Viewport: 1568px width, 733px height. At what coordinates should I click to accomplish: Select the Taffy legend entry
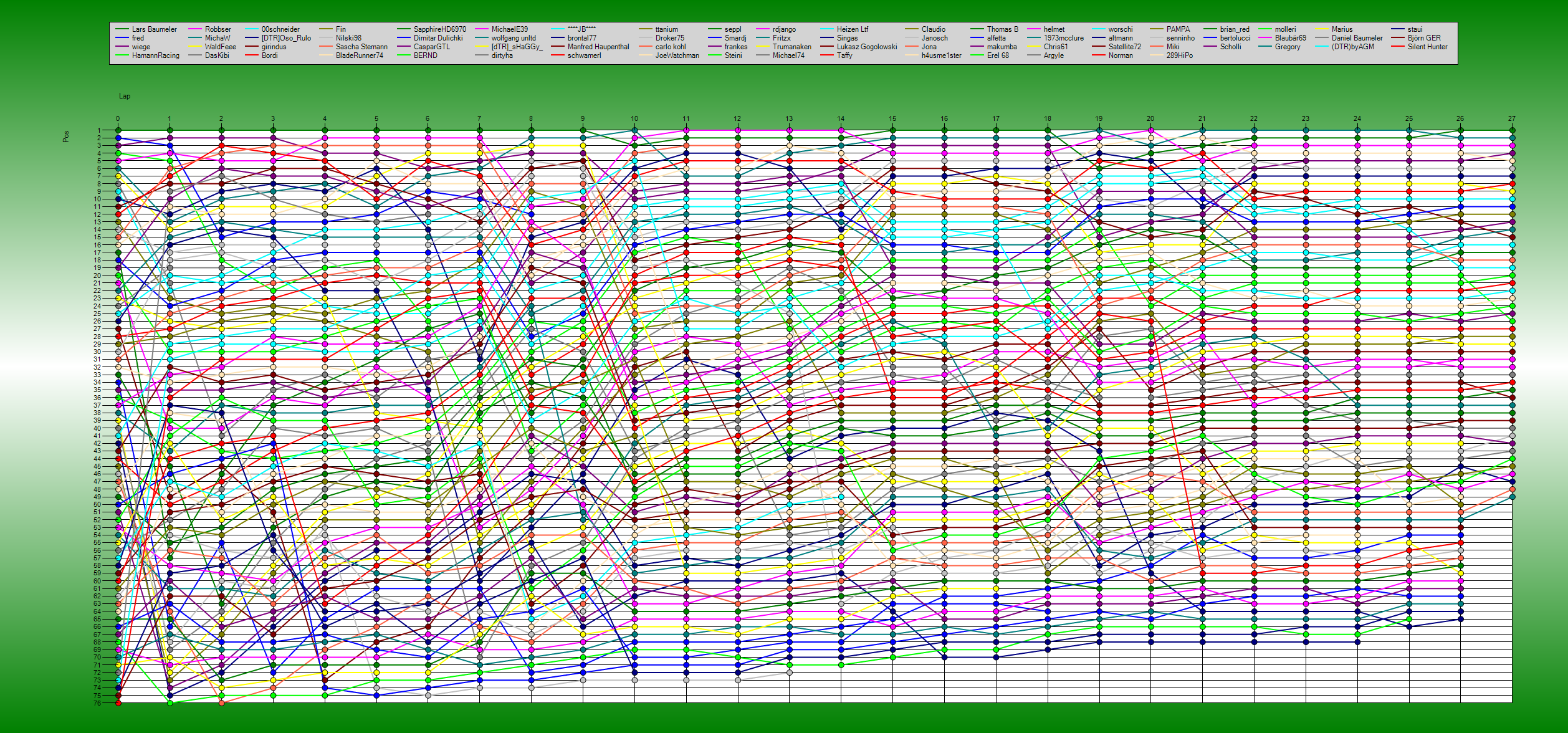[844, 55]
